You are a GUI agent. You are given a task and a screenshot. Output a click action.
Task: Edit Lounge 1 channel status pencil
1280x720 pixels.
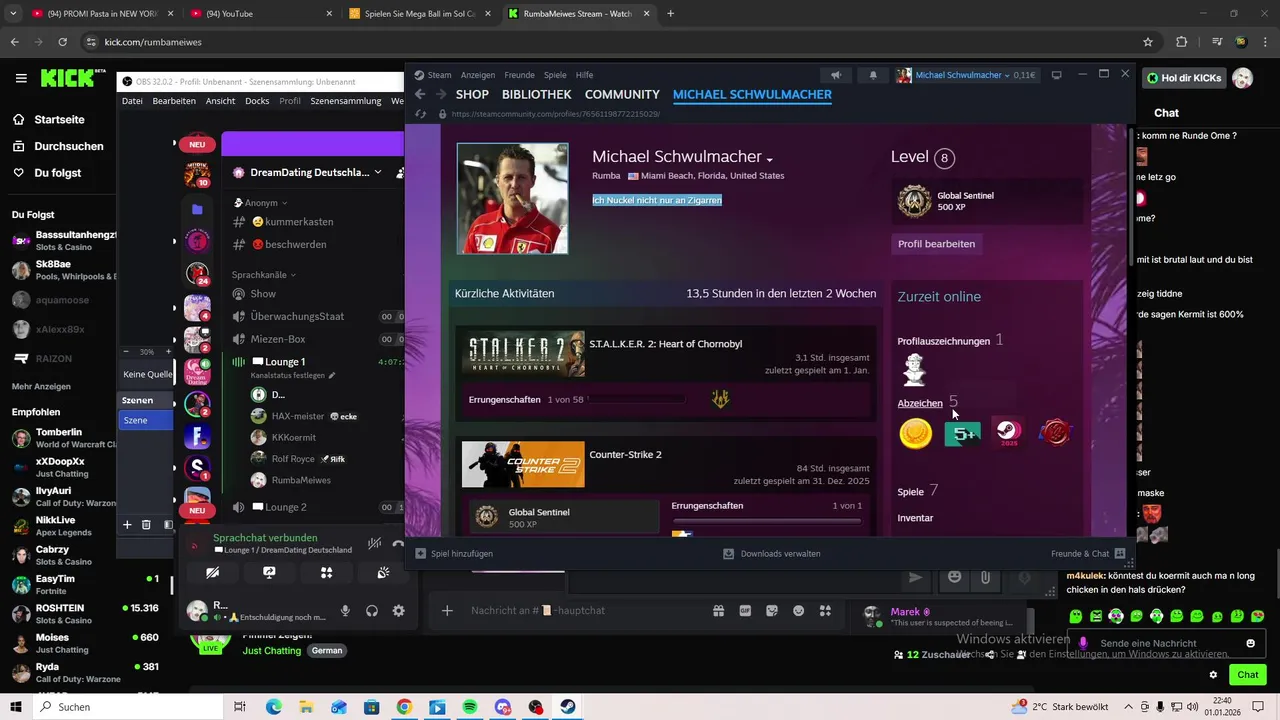[x=332, y=375]
